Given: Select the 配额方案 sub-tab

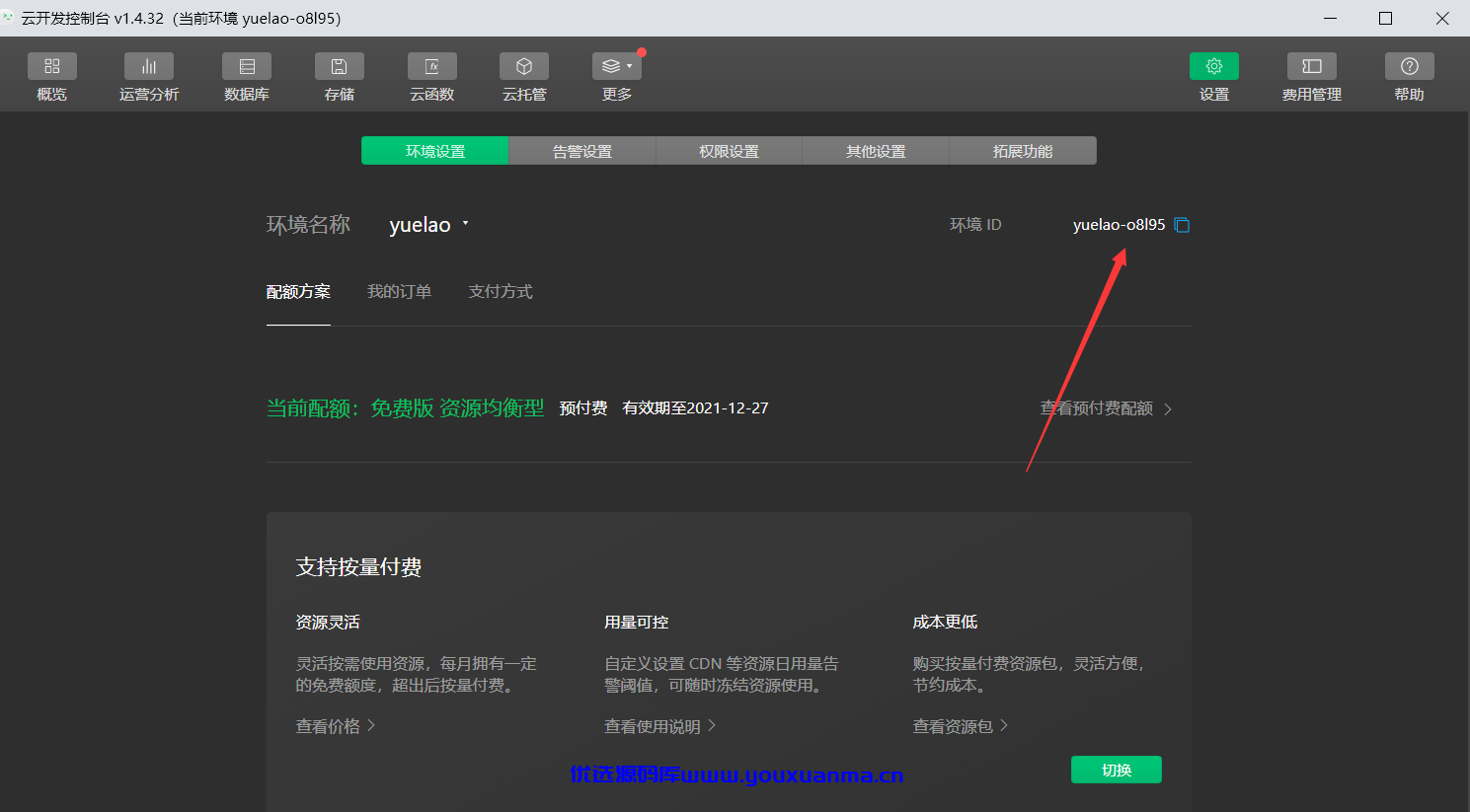Looking at the screenshot, I should [x=298, y=292].
